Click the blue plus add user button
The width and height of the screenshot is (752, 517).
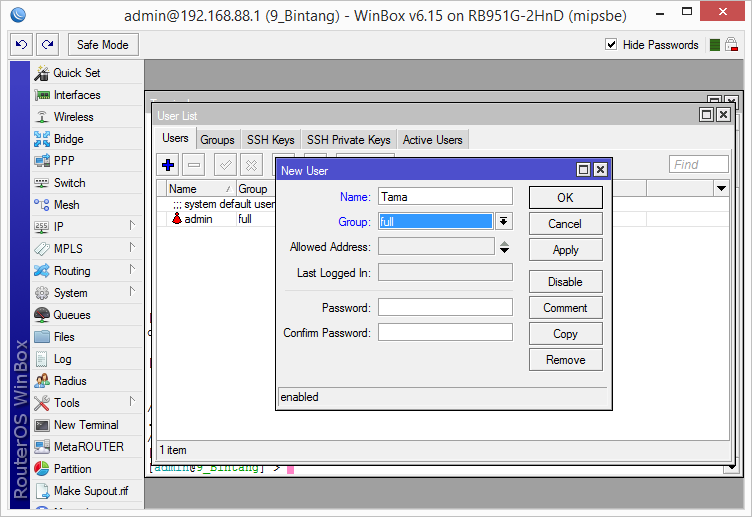[168, 165]
